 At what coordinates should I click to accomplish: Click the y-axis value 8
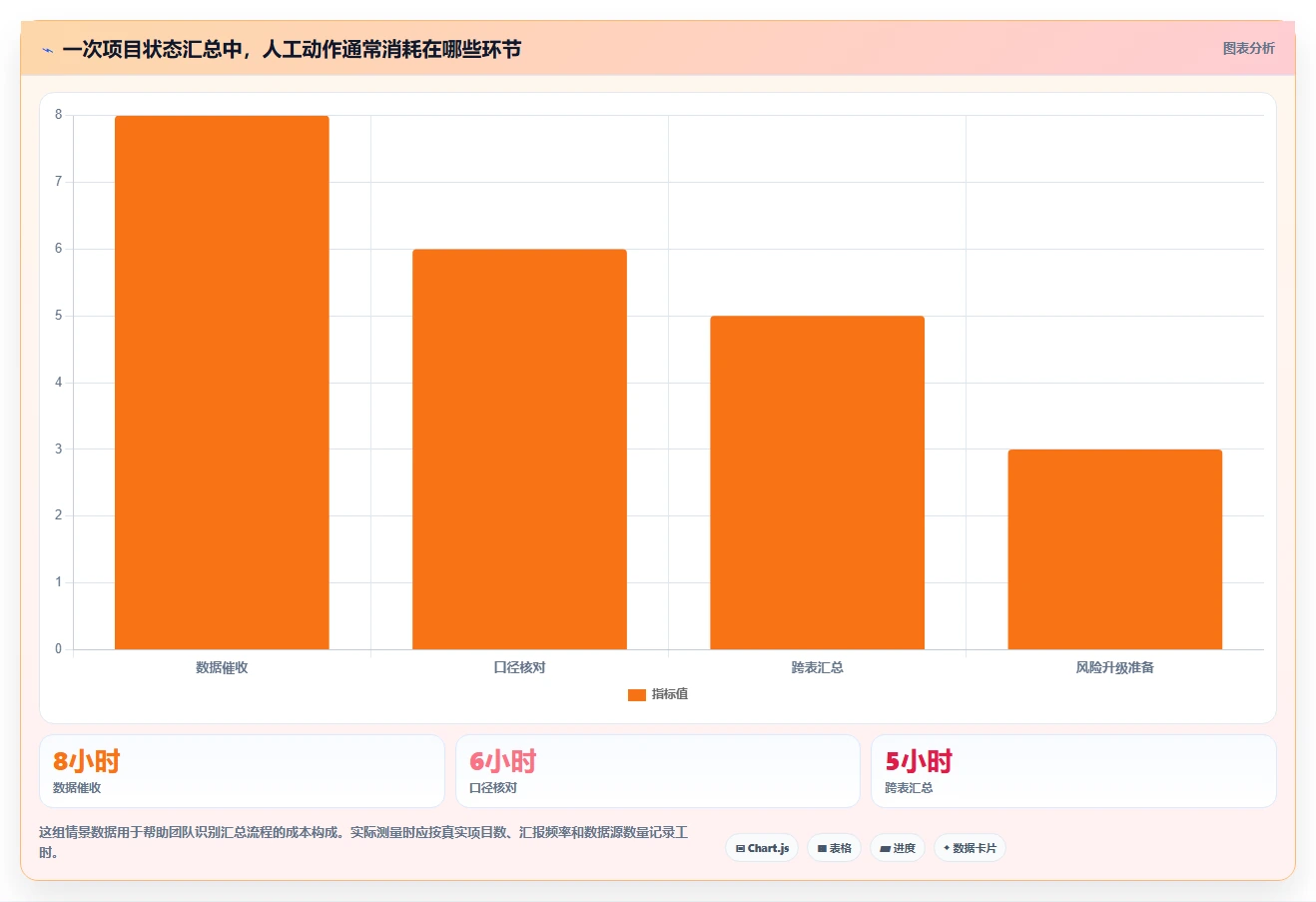click(59, 115)
